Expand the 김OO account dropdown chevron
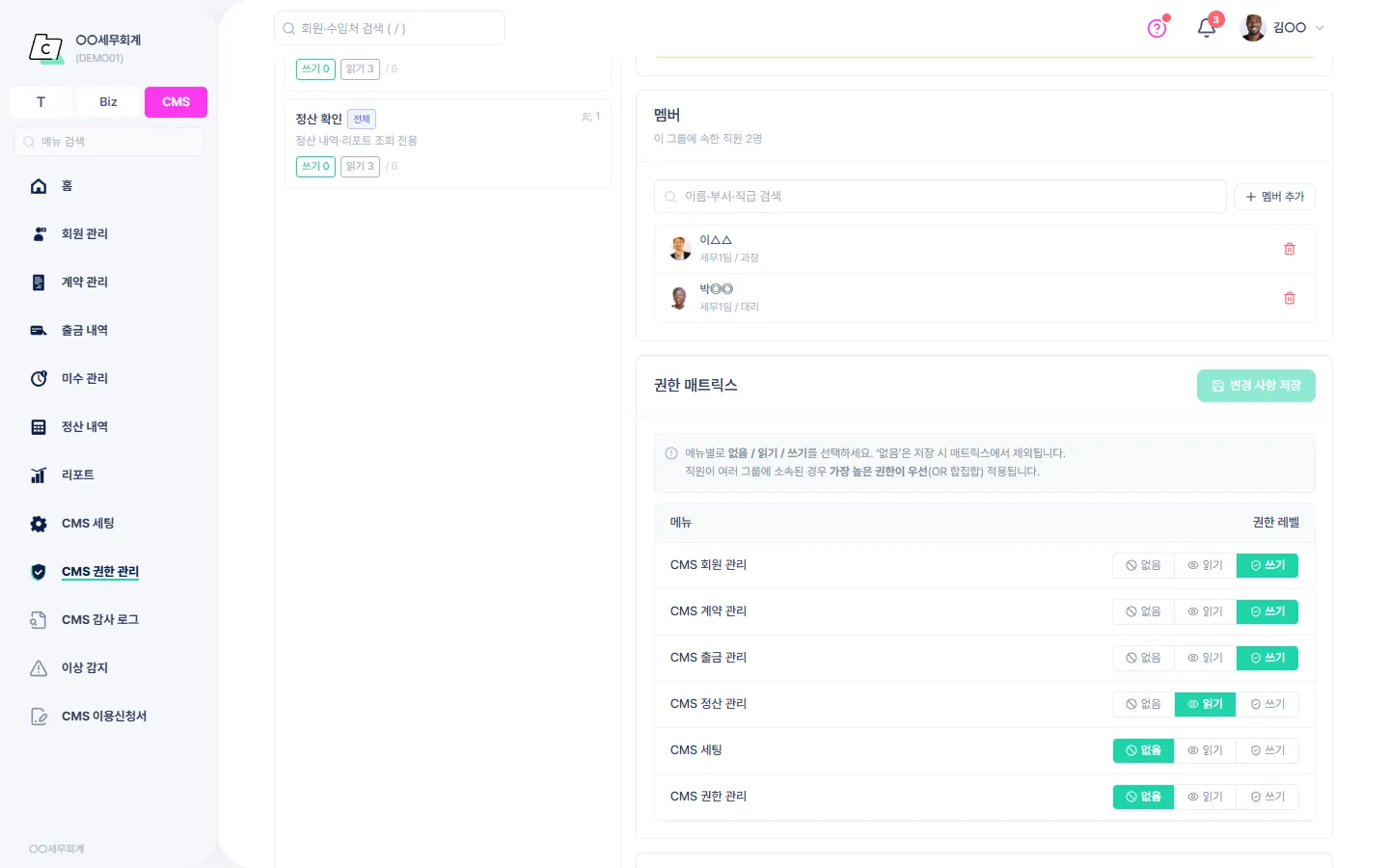The image size is (1389, 868). pos(1320,28)
